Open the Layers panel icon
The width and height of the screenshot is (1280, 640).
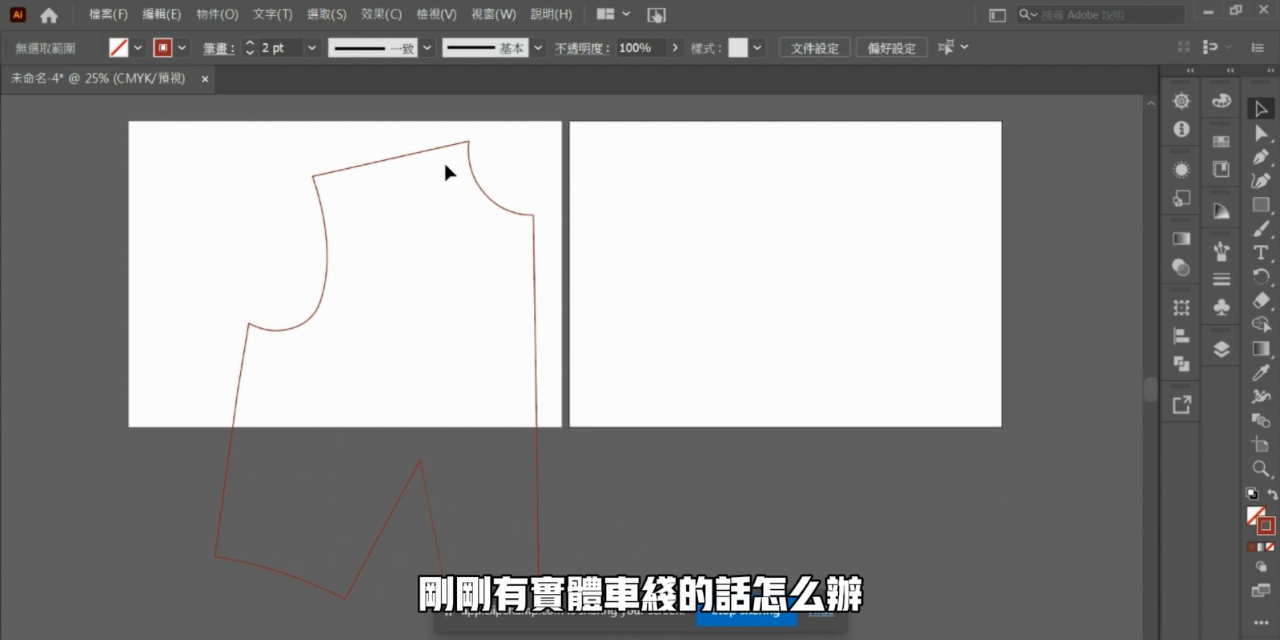click(x=1221, y=349)
